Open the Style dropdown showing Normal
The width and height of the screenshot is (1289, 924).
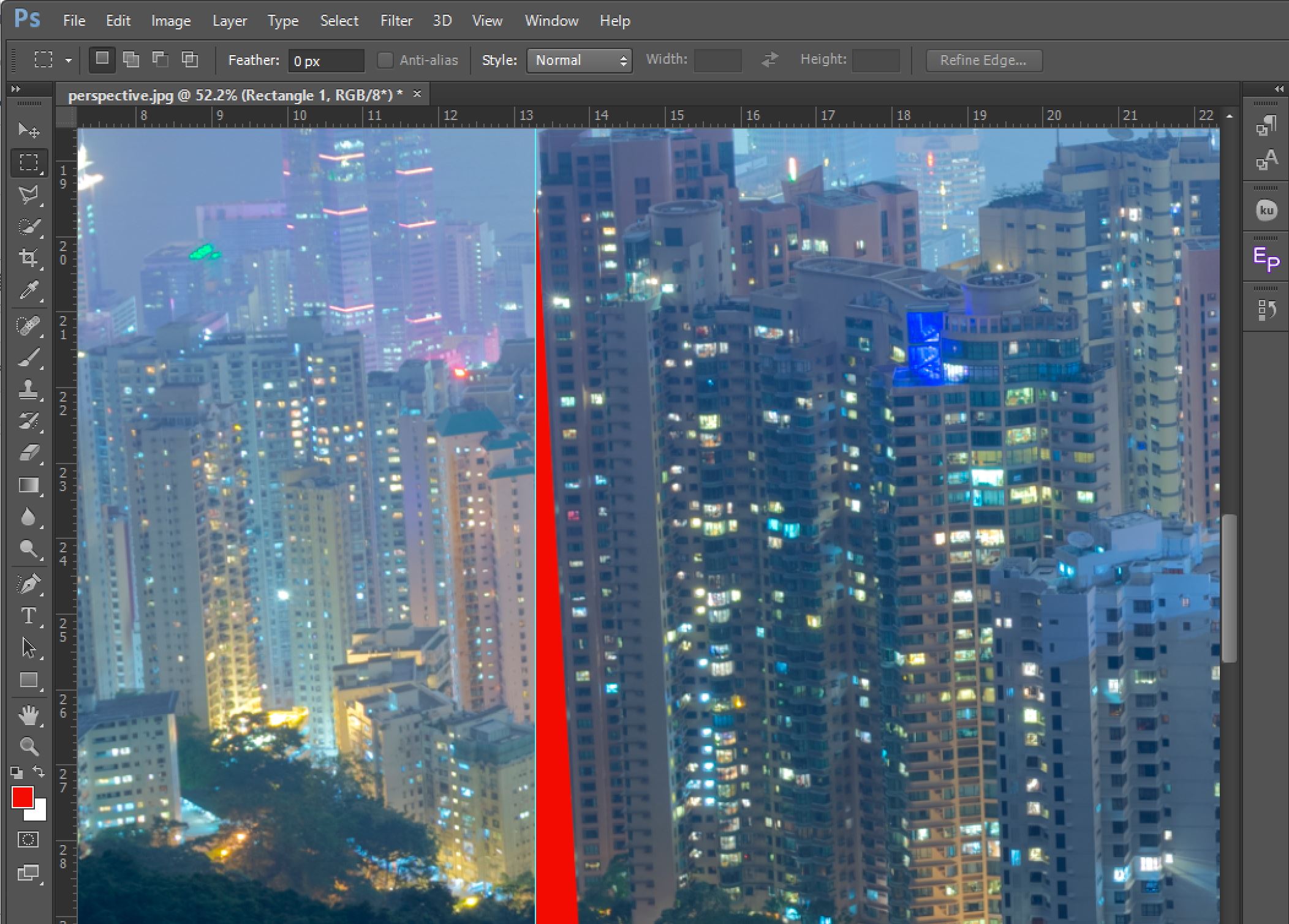578,60
